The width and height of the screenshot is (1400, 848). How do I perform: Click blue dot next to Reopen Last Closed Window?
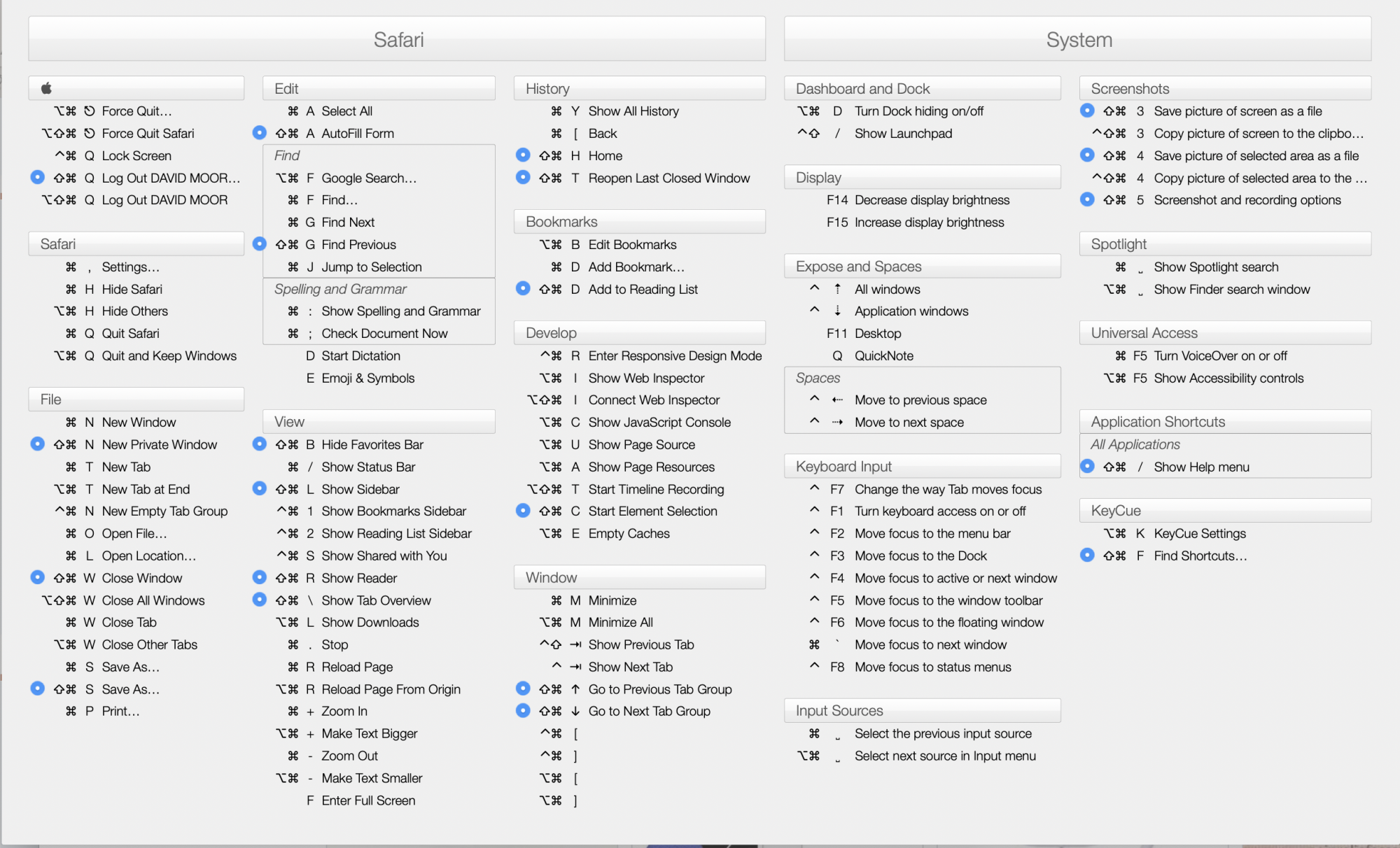click(523, 178)
